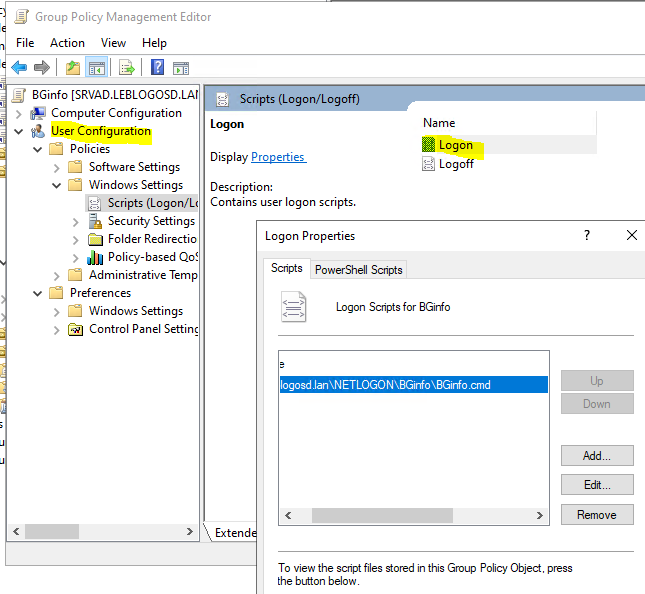Viewport: 645px width, 594px height.
Task: Open the File menu
Action: [x=25, y=43]
